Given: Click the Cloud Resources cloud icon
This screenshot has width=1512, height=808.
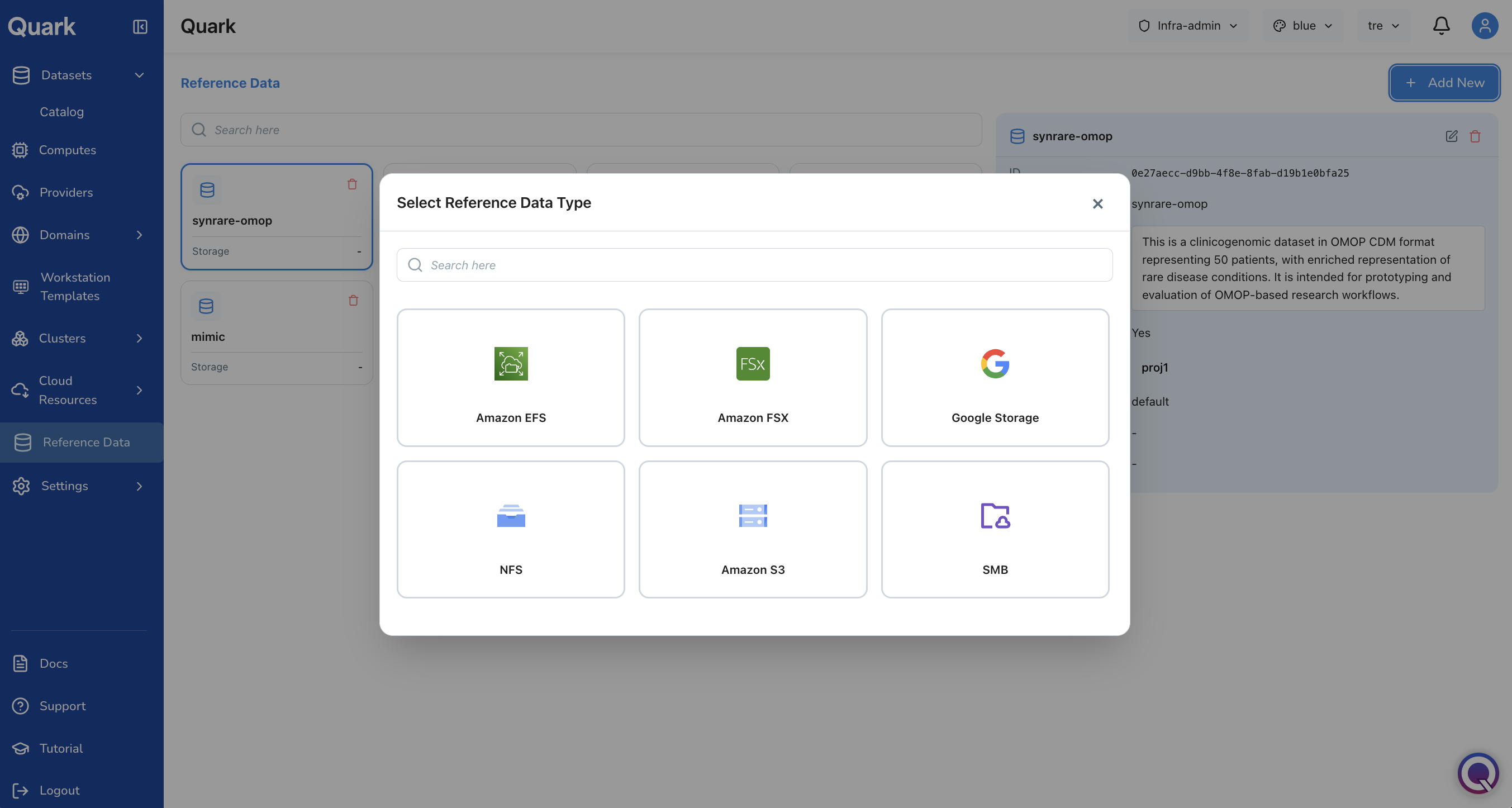Looking at the screenshot, I should coord(20,390).
